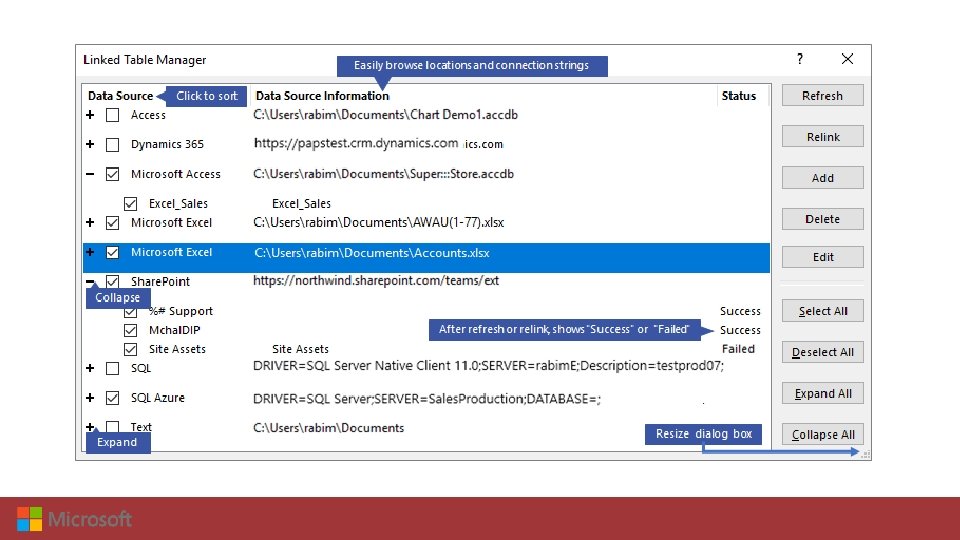Click the Expand All button
This screenshot has height=540, width=960.
(822, 393)
